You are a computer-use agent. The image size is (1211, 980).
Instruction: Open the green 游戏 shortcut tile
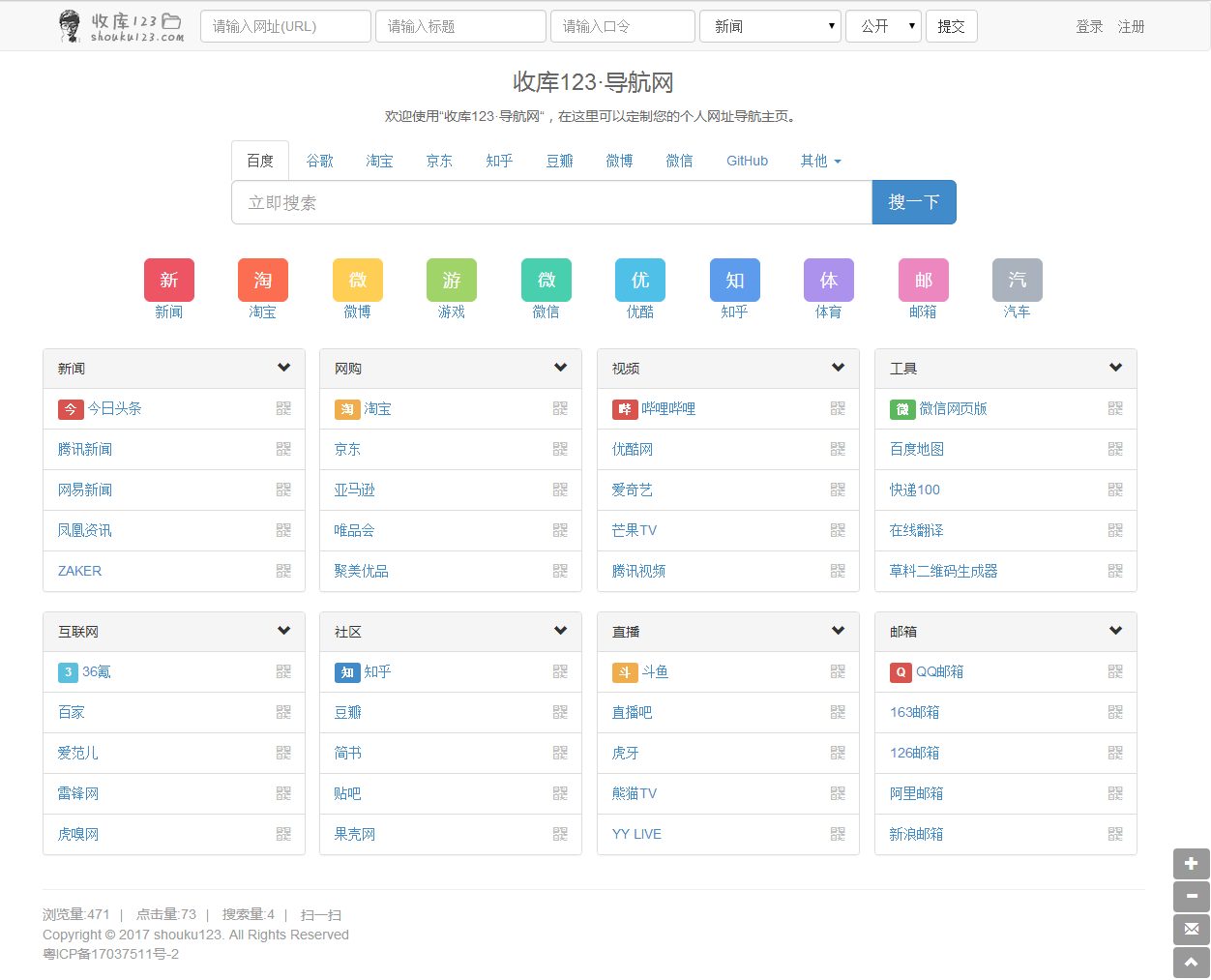coord(452,280)
